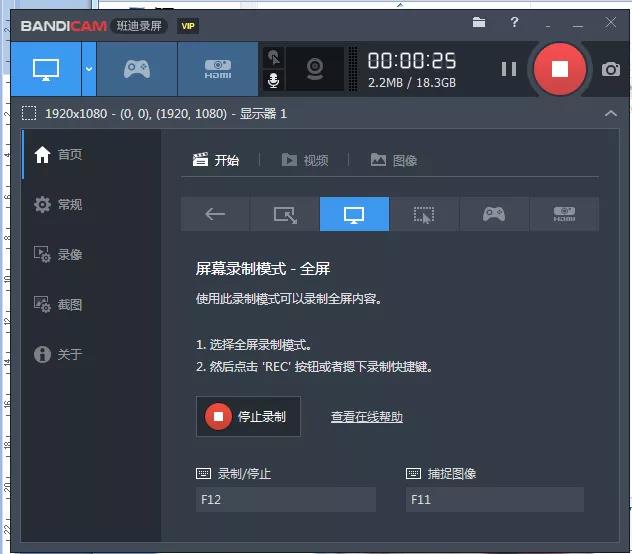Click the camera screenshot capture icon

tap(610, 69)
